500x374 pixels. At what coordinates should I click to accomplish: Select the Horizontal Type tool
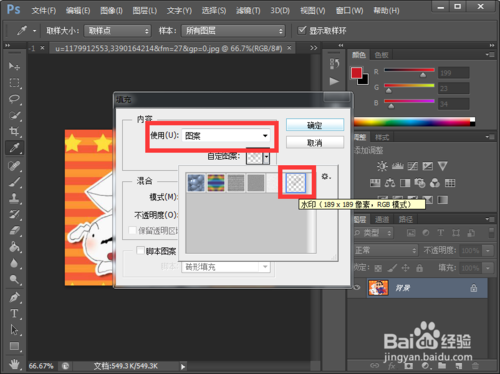coord(14,313)
